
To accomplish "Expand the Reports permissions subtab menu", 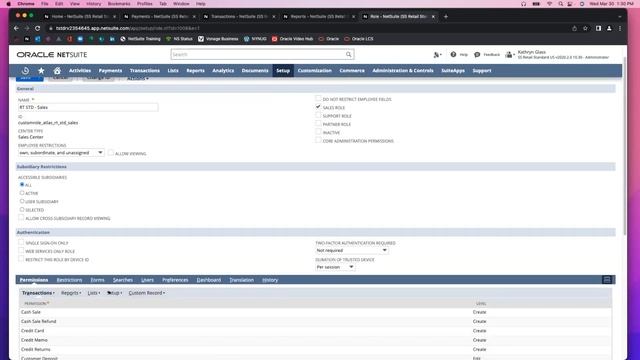I will (71, 293).
